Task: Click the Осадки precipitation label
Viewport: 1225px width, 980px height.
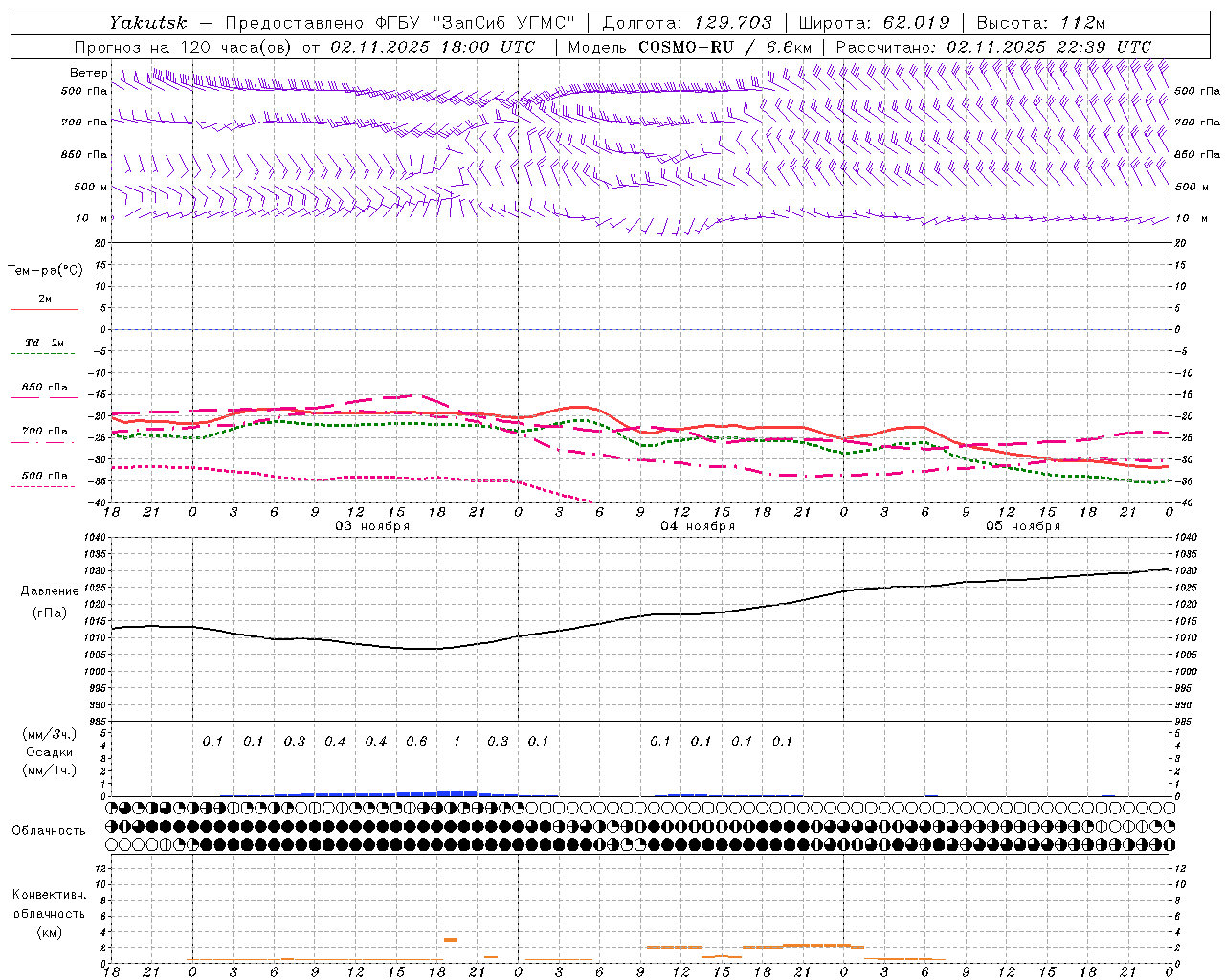Action: (50, 753)
